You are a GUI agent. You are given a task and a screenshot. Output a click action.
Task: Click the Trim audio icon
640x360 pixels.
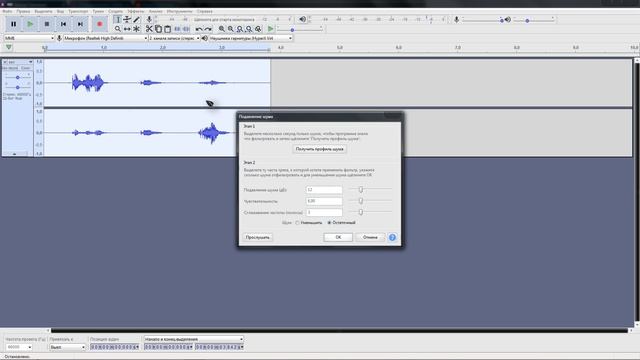[x=177, y=29]
